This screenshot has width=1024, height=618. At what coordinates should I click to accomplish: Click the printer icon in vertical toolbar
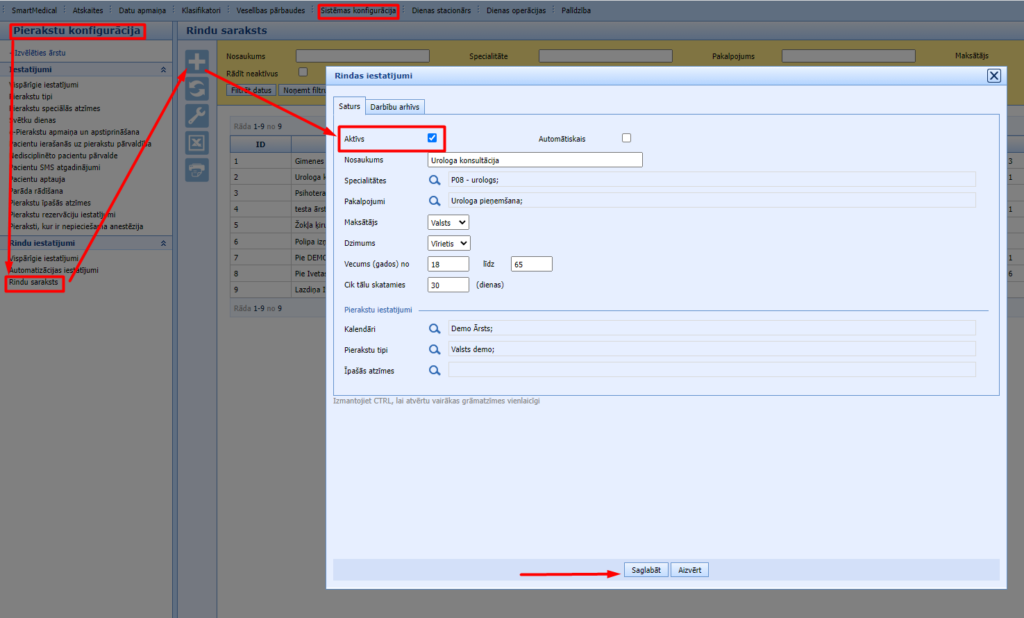[x=197, y=170]
